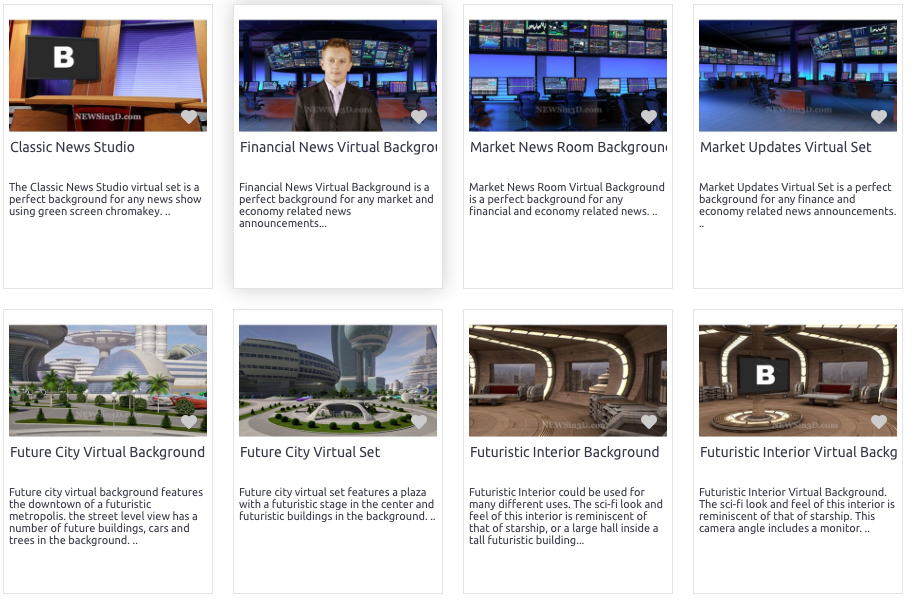The height and width of the screenshot is (603, 915).
Task: Click the heart on Financial News Virtual Background
Action: click(x=419, y=117)
